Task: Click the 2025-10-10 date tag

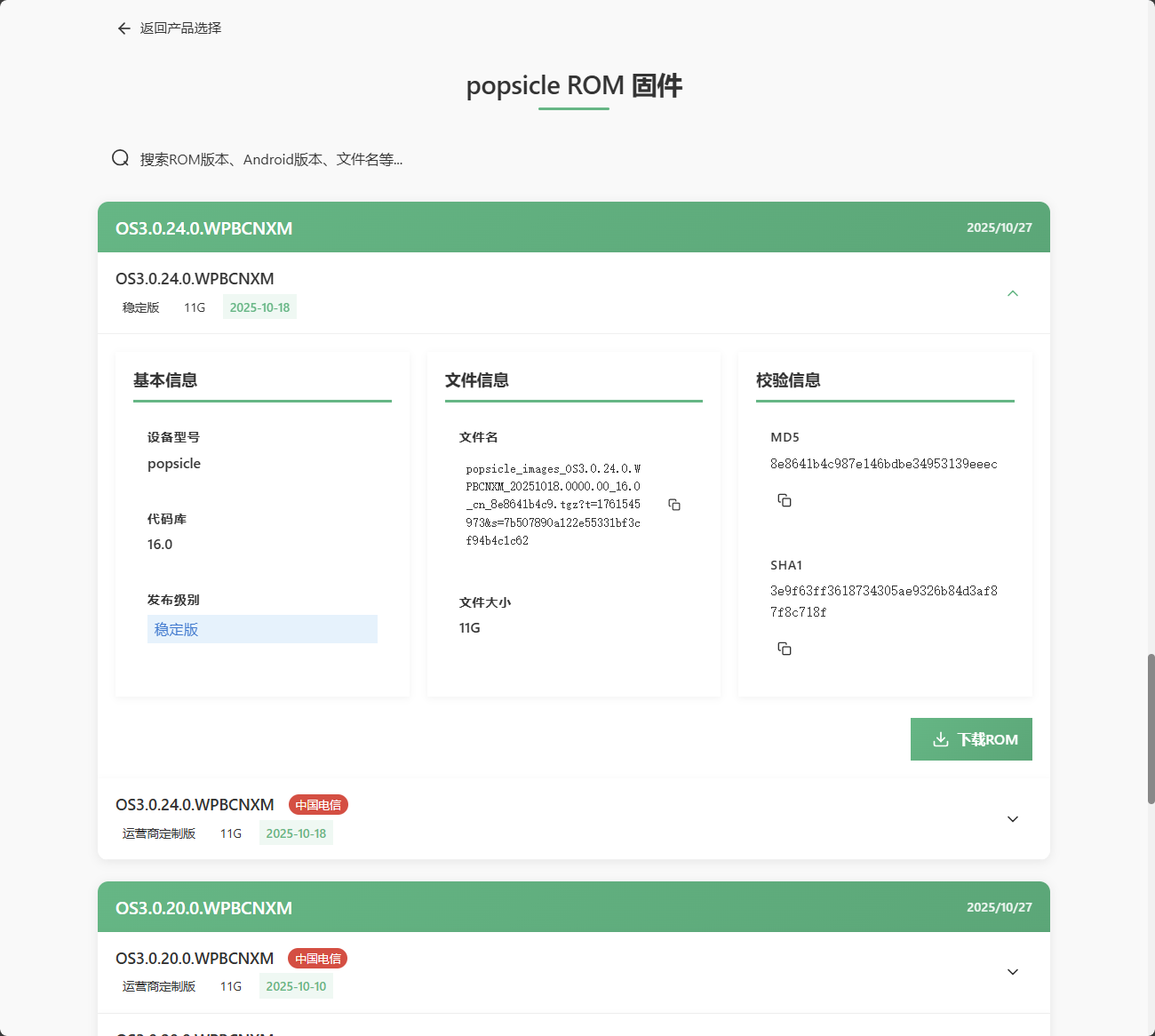Action: [296, 985]
